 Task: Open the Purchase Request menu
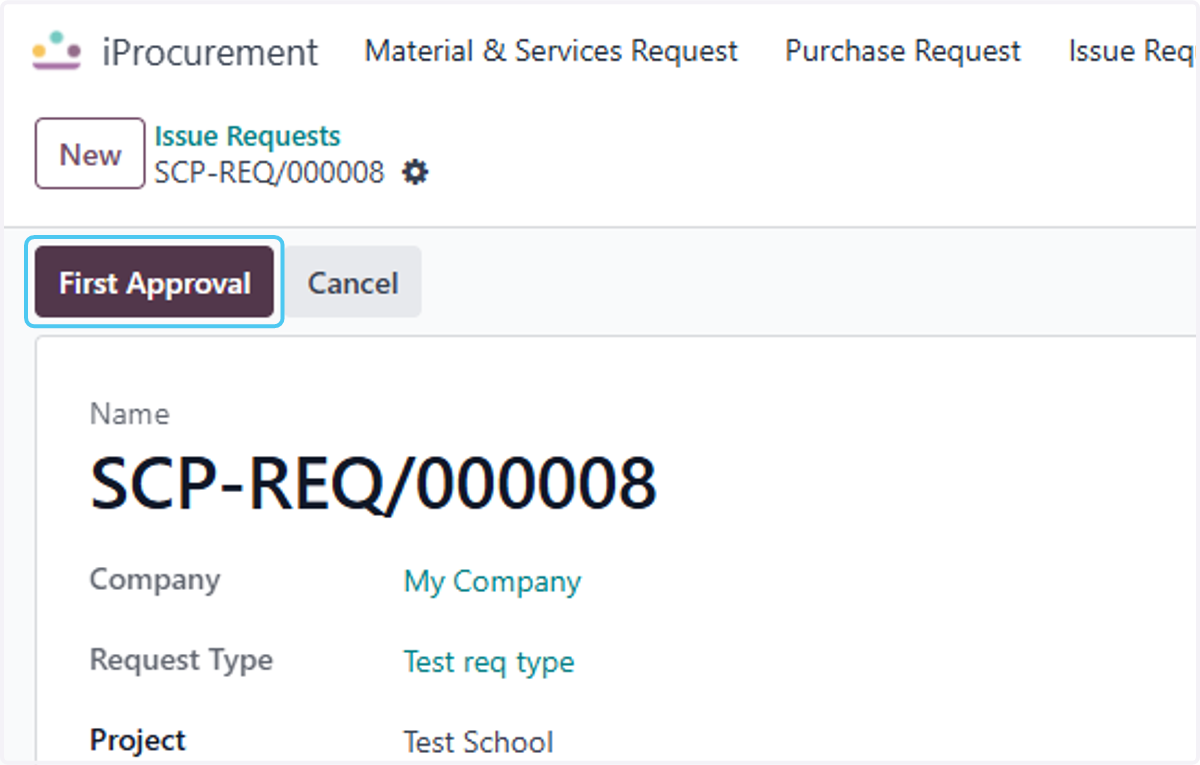pyautogui.click(x=903, y=51)
